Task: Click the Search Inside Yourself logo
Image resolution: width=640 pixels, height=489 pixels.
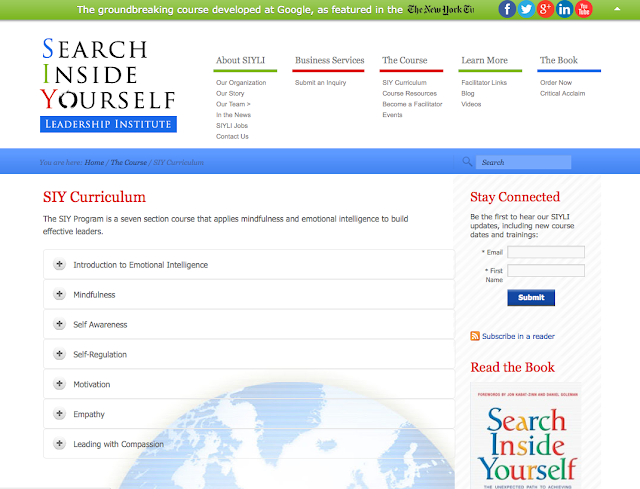Action: click(x=108, y=85)
